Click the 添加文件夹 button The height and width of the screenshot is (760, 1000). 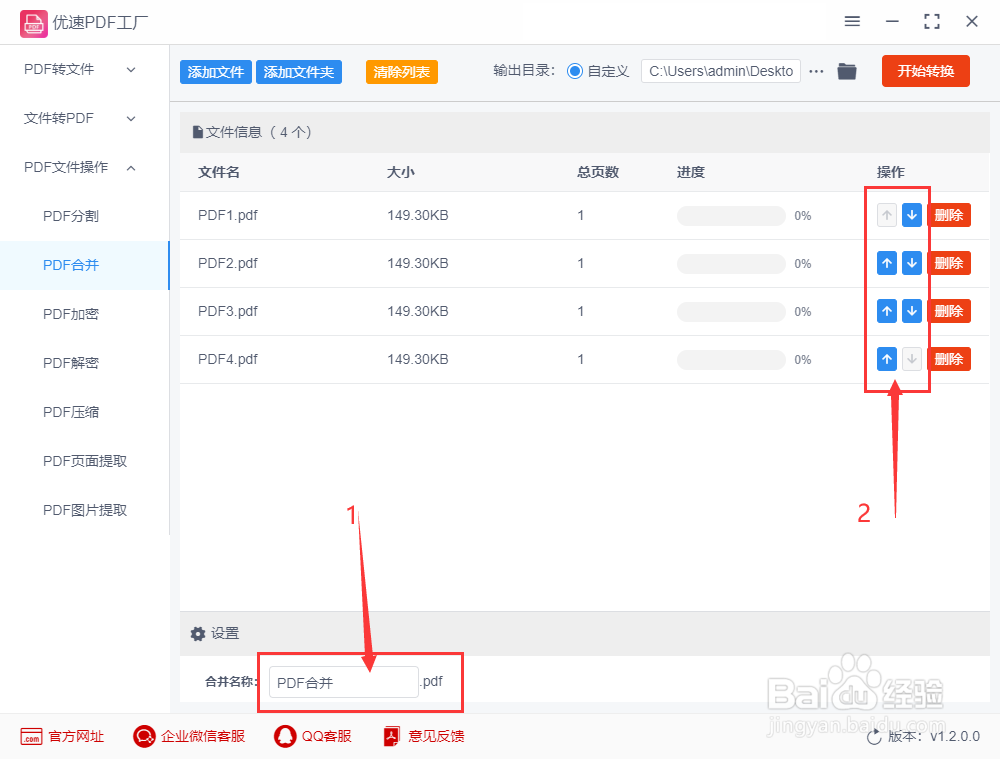coord(298,72)
